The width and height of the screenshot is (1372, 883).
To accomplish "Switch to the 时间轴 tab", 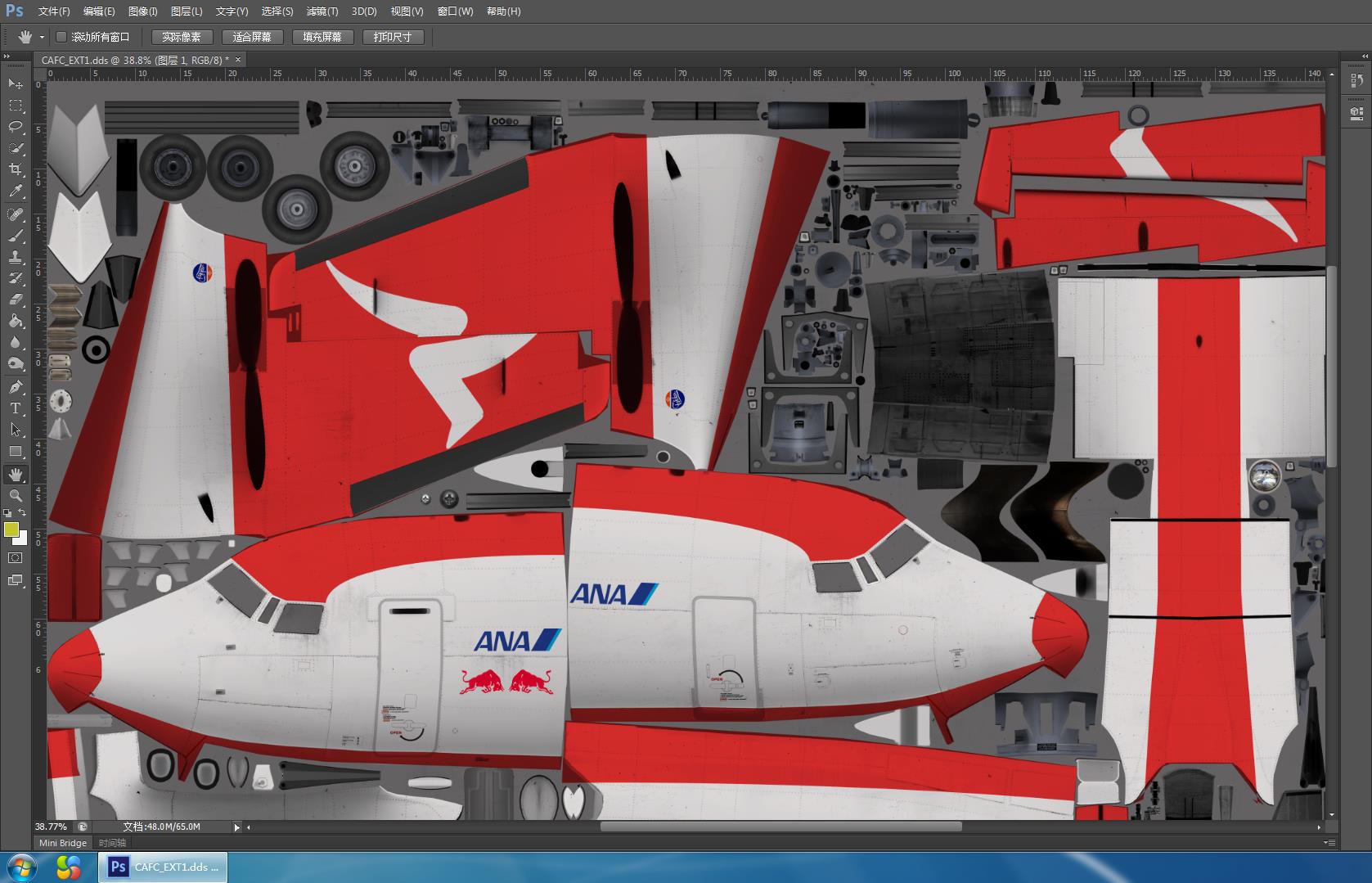I will click(112, 843).
